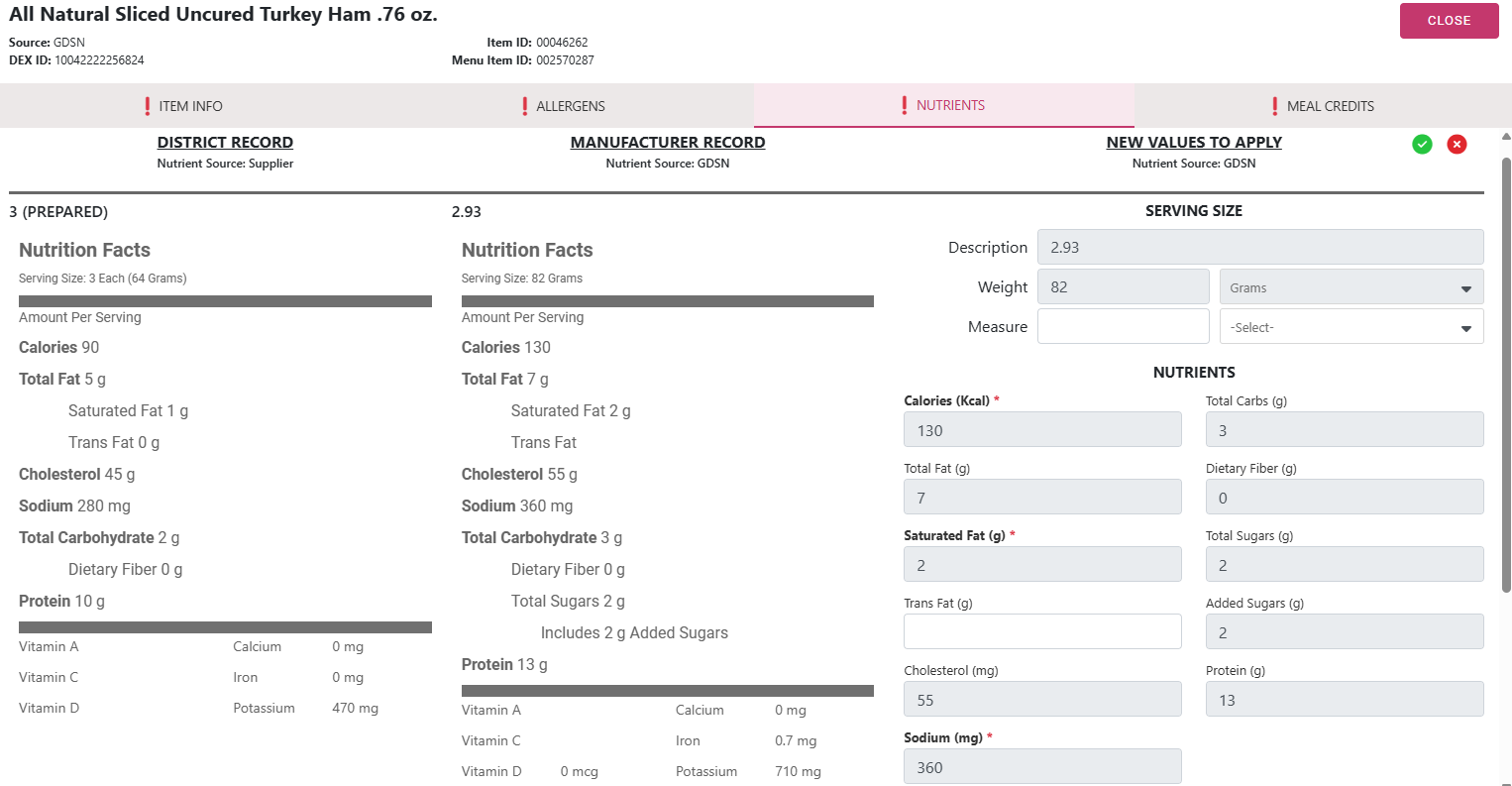Viewport: 1512px width, 786px height.
Task: Focus the serving size Description field
Action: point(1259,247)
